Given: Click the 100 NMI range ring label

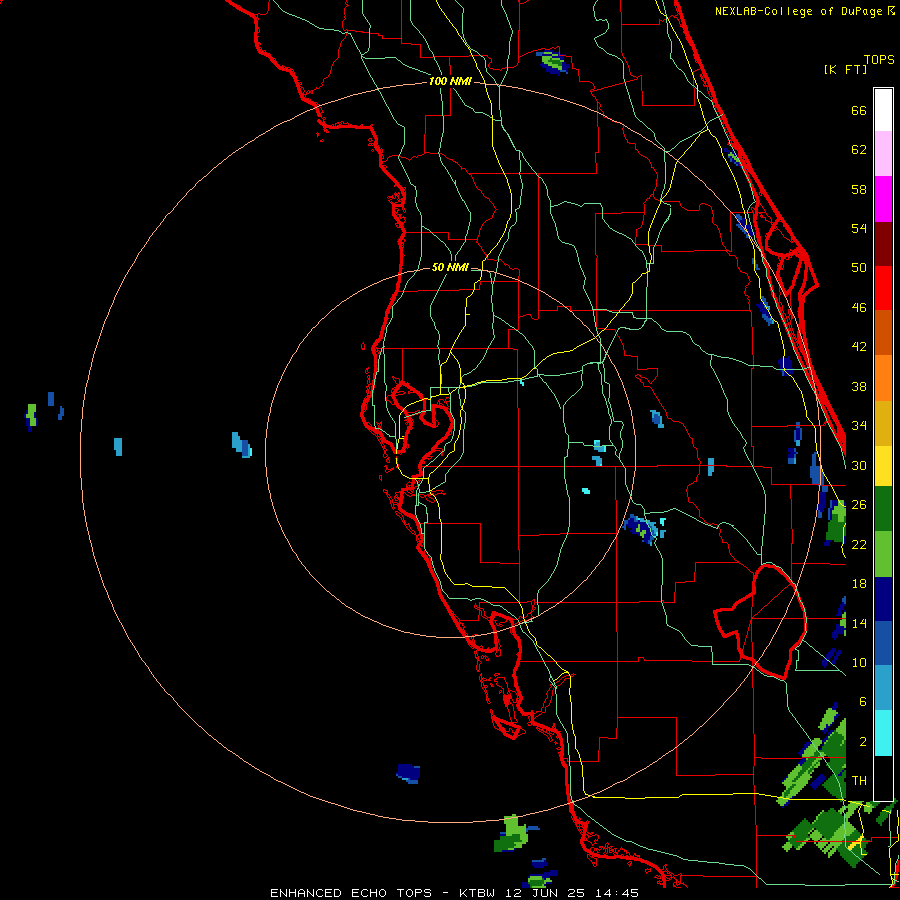Looking at the screenshot, I should click(x=450, y=82).
